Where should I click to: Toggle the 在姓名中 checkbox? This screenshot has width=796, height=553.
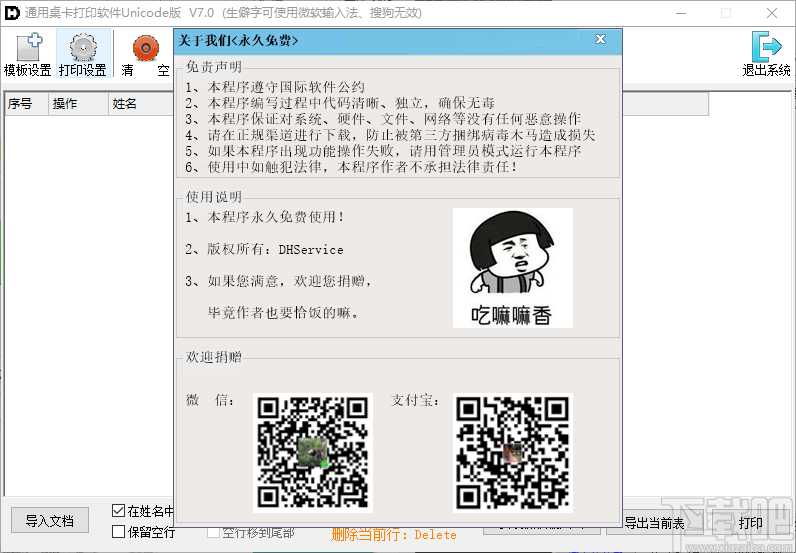118,510
